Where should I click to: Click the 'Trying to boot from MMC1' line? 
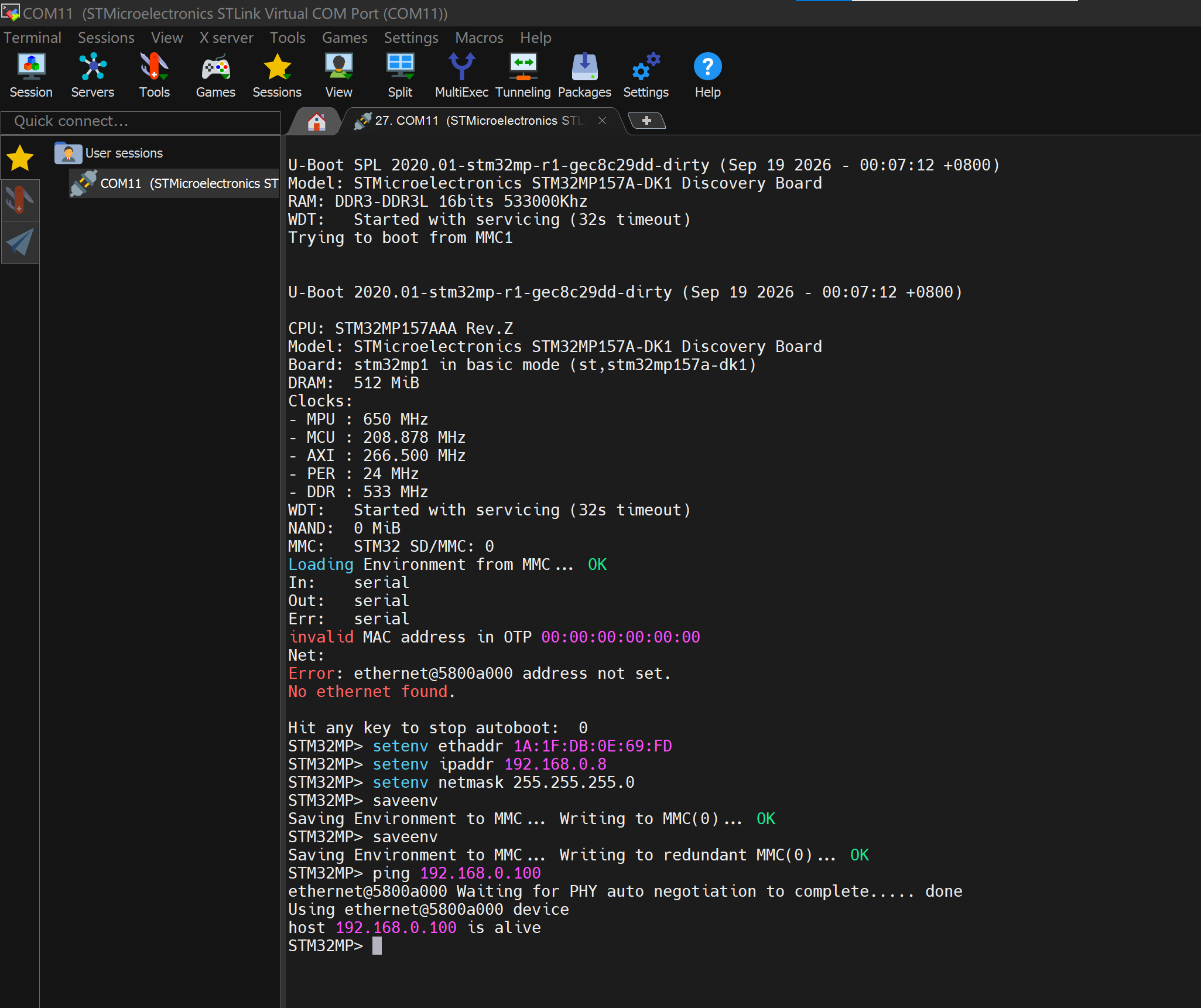401,238
